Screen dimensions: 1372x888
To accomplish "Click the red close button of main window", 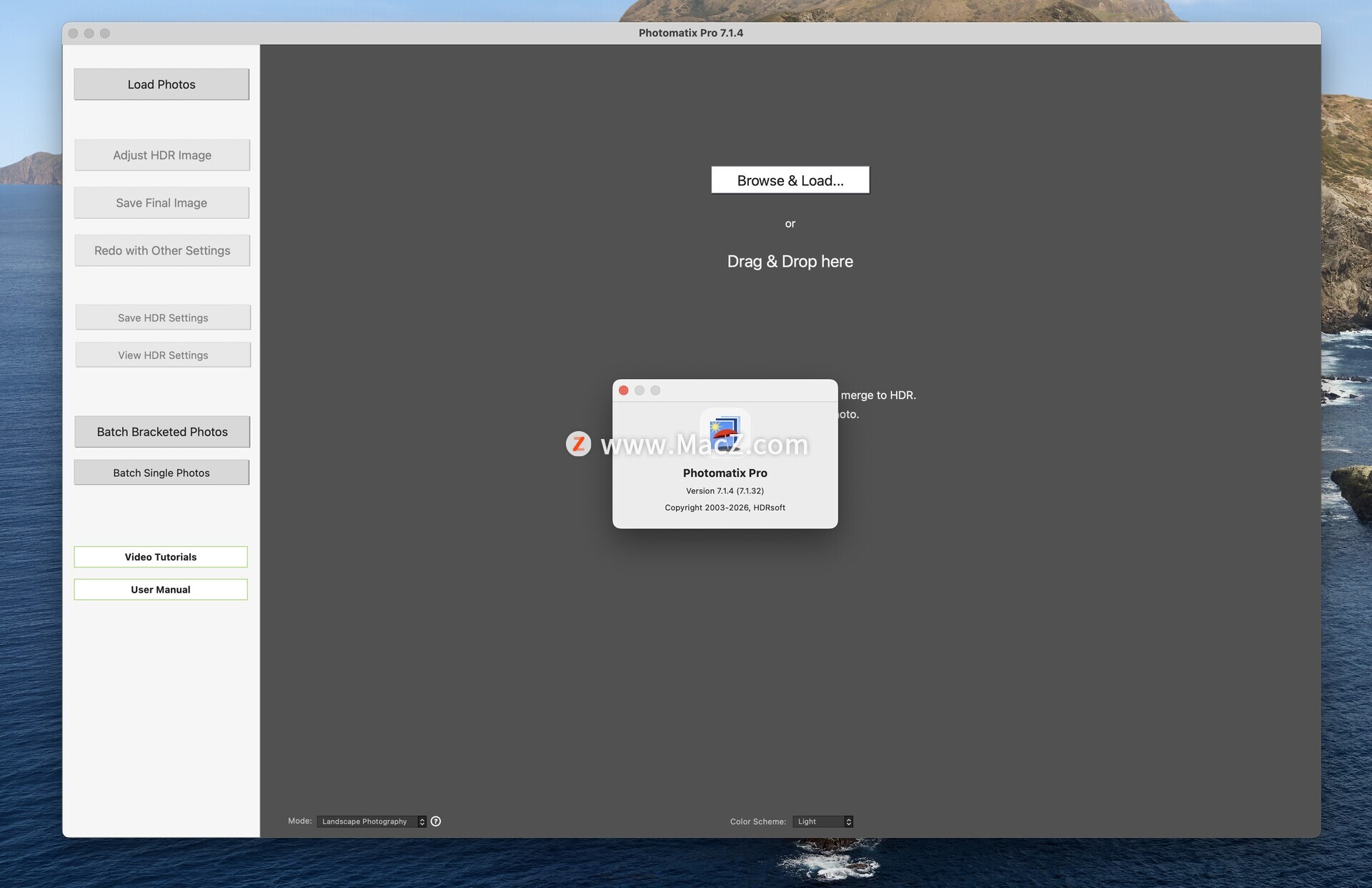I will pyautogui.click(x=73, y=34).
